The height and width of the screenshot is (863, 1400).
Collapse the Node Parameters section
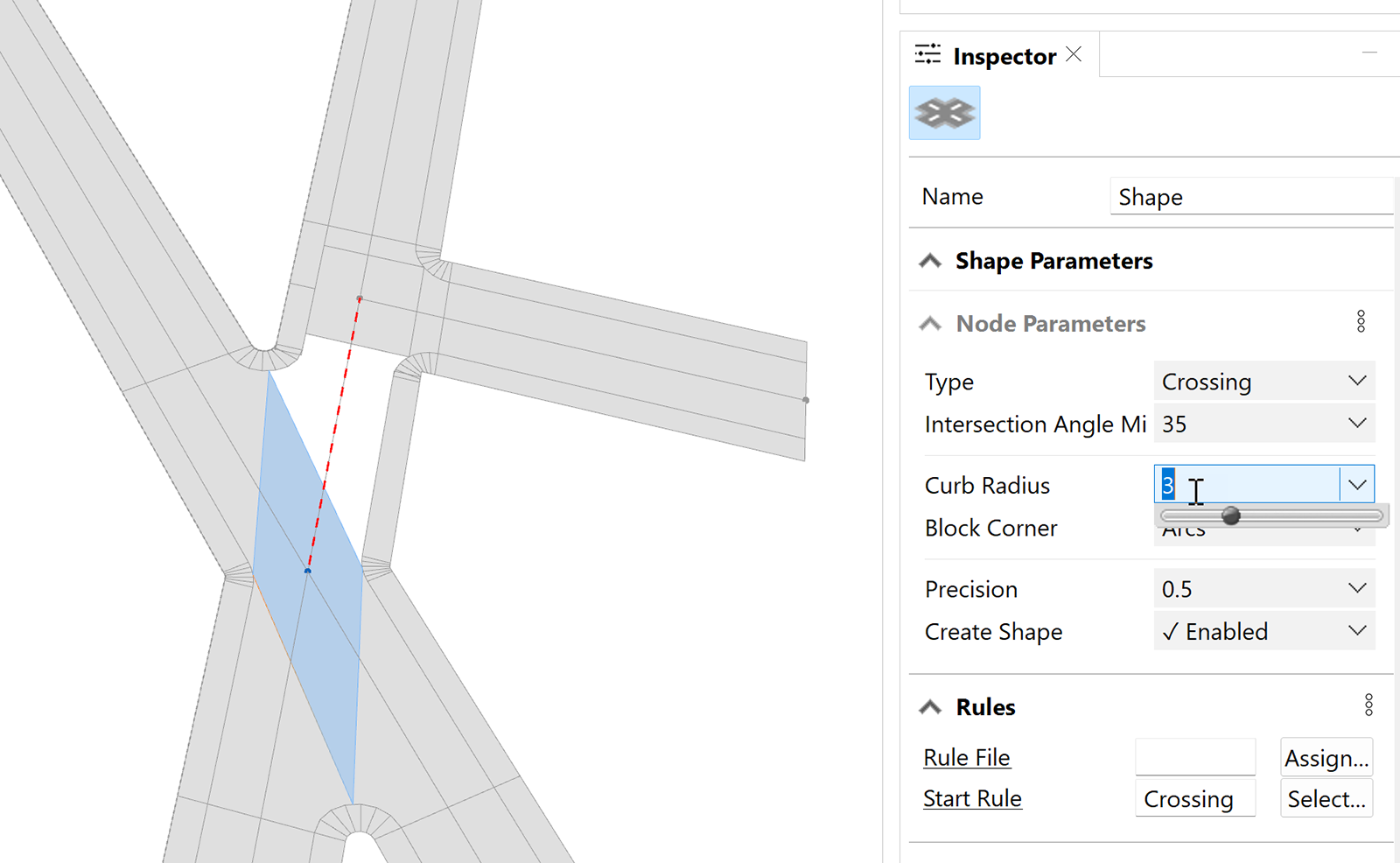931,324
